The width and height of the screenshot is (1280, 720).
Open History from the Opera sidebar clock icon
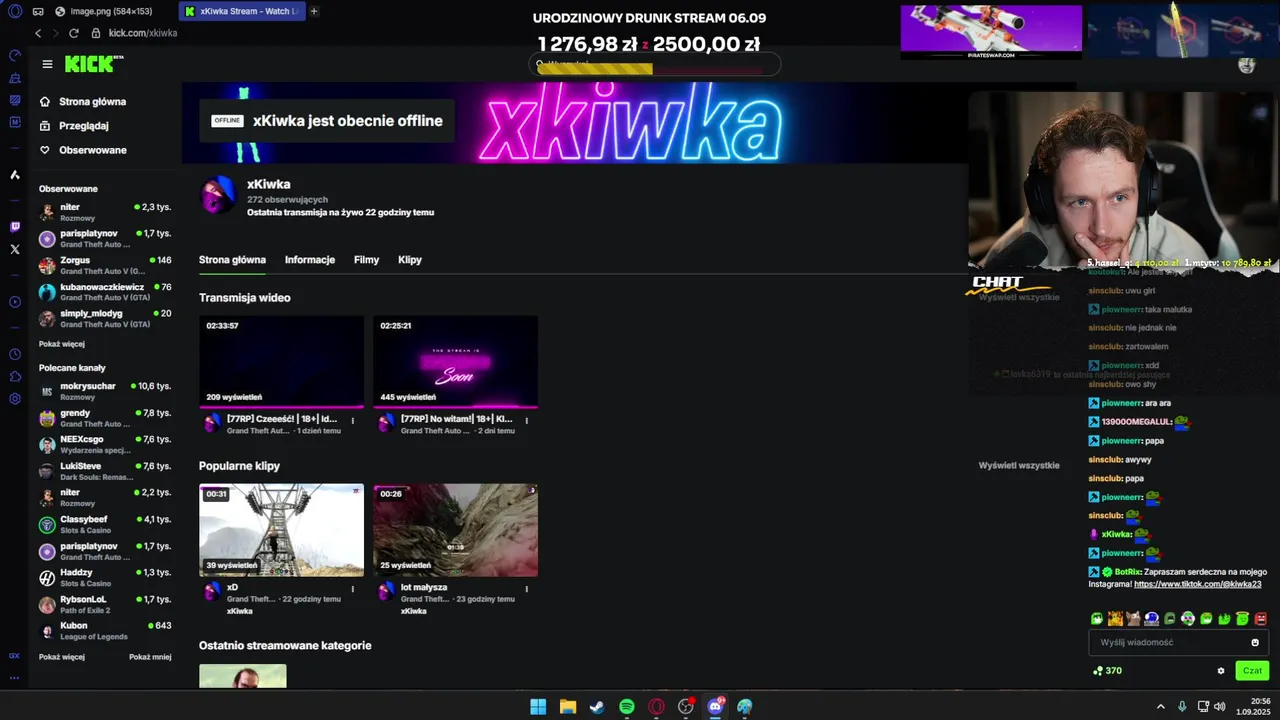tap(14, 354)
